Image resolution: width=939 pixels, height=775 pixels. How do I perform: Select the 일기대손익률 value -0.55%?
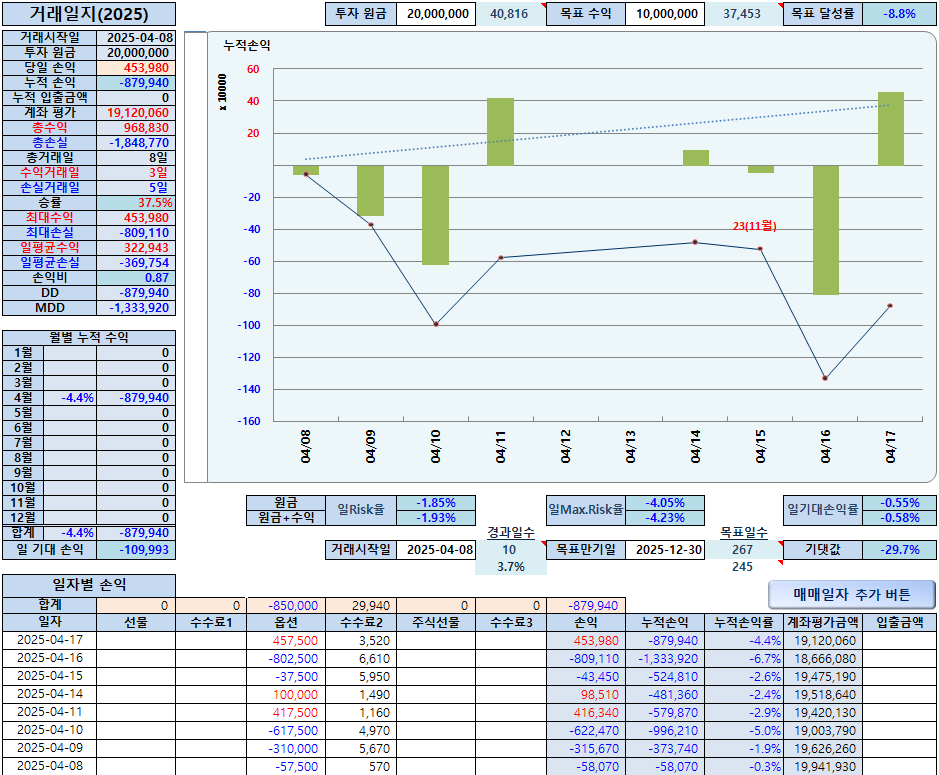point(899,502)
